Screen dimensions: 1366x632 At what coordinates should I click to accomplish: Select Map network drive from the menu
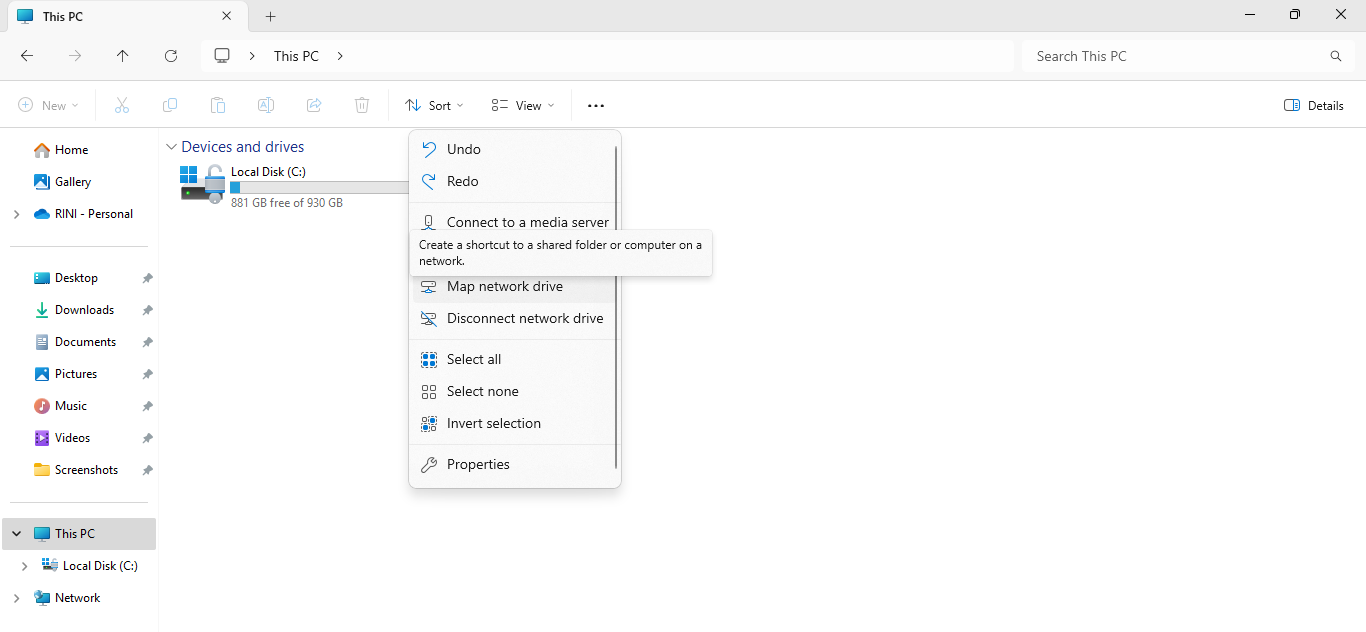[504, 287]
